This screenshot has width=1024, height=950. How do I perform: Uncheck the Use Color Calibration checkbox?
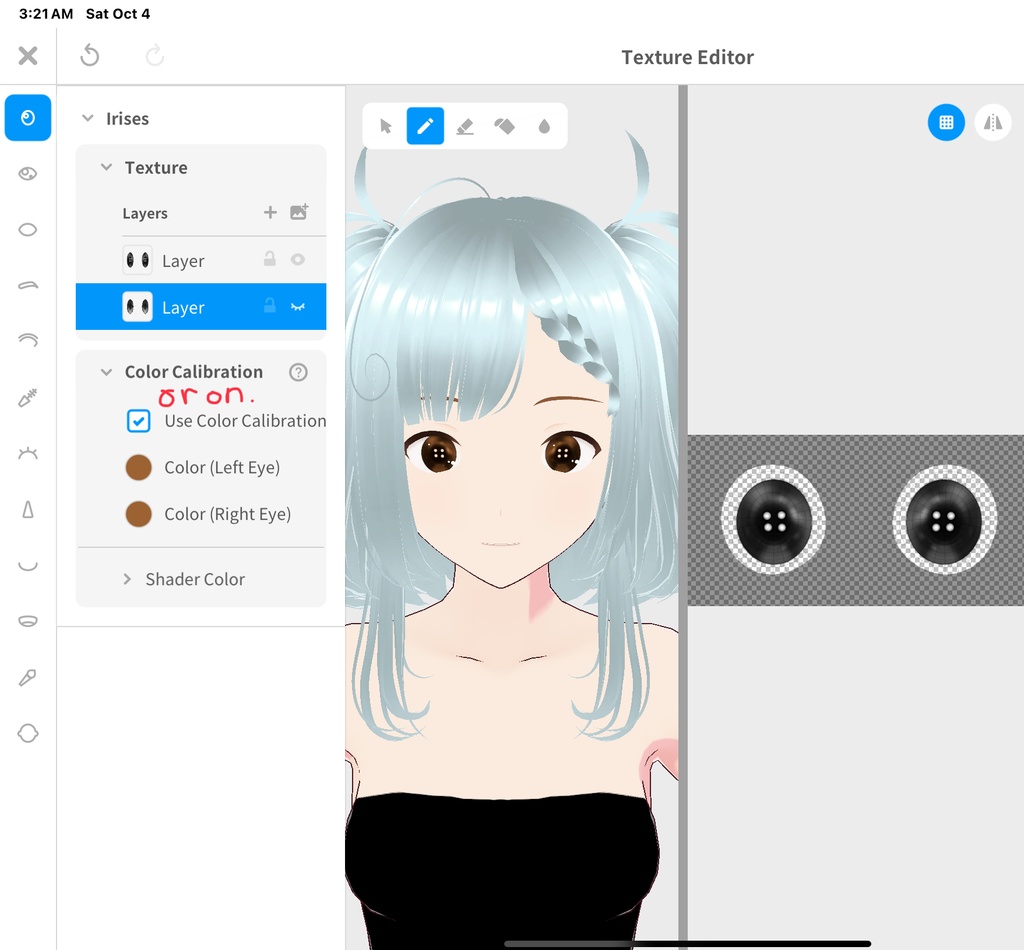click(x=138, y=421)
